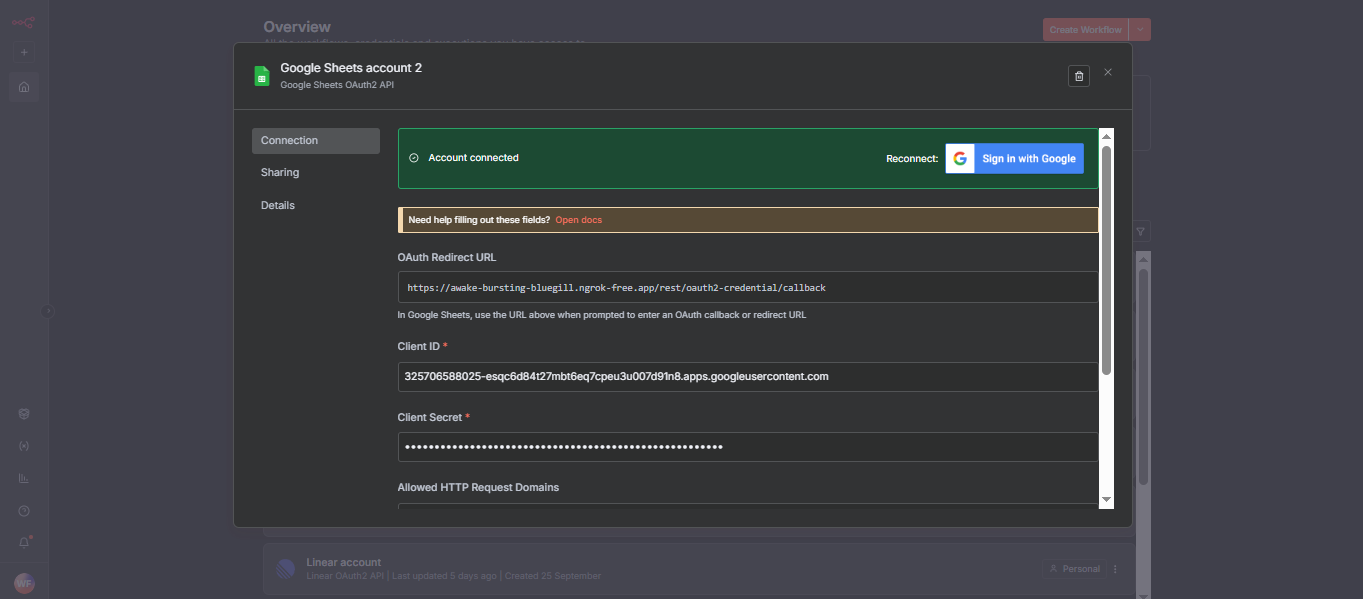Add a new workflow using the plus icon
The image size is (1363, 599).
point(23,51)
